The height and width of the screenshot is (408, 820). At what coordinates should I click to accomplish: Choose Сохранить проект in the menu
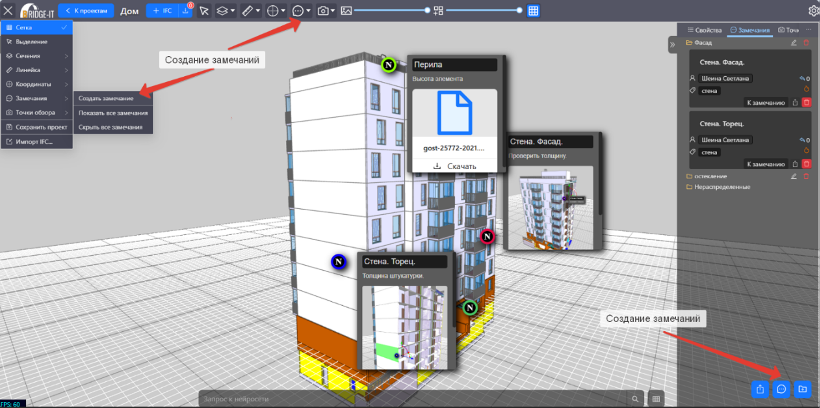tap(37, 127)
